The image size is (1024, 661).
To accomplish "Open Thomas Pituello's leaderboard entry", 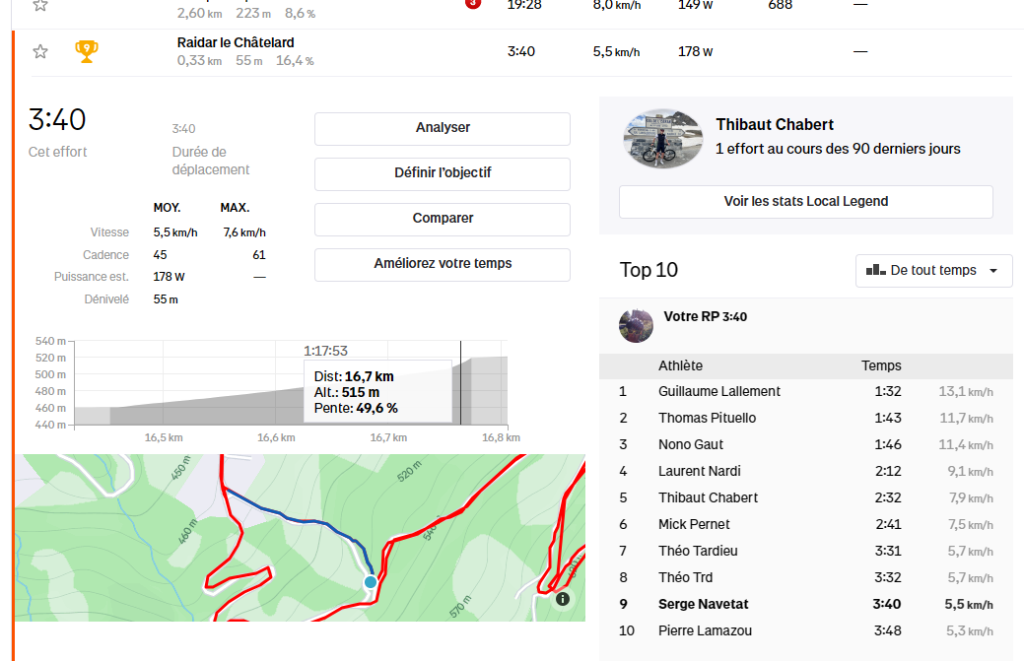I will [x=707, y=418].
